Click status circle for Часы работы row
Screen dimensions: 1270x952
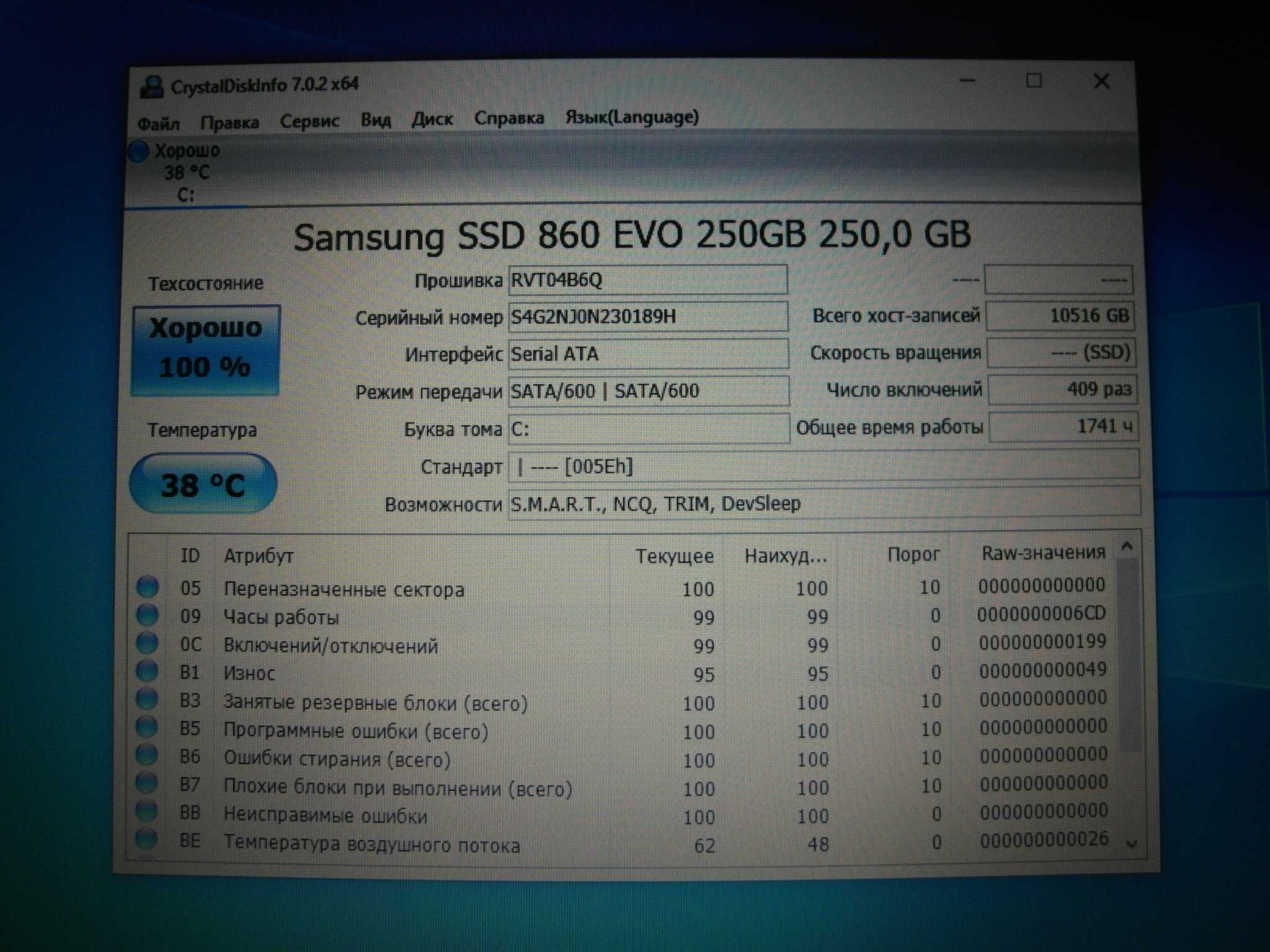148,615
